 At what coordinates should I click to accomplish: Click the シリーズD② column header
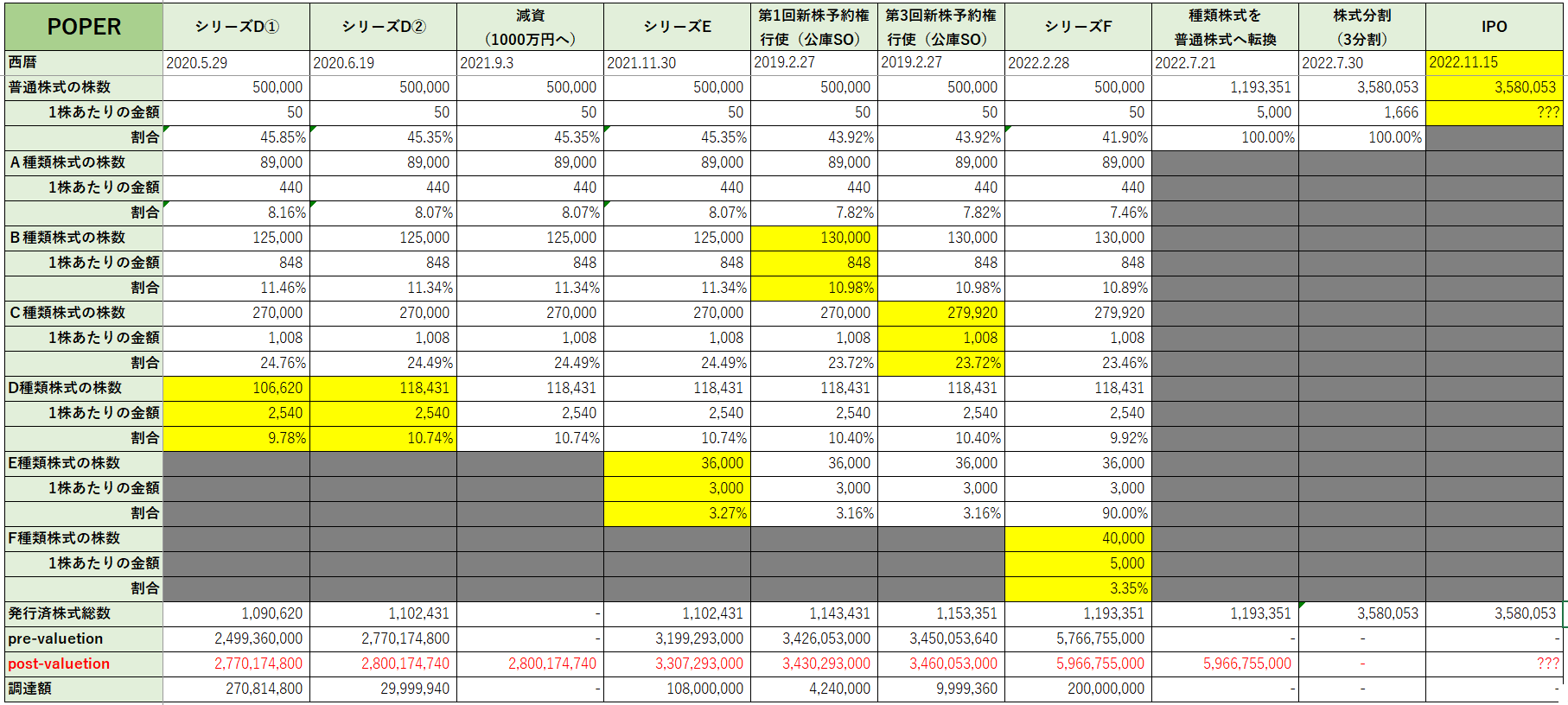(x=383, y=27)
